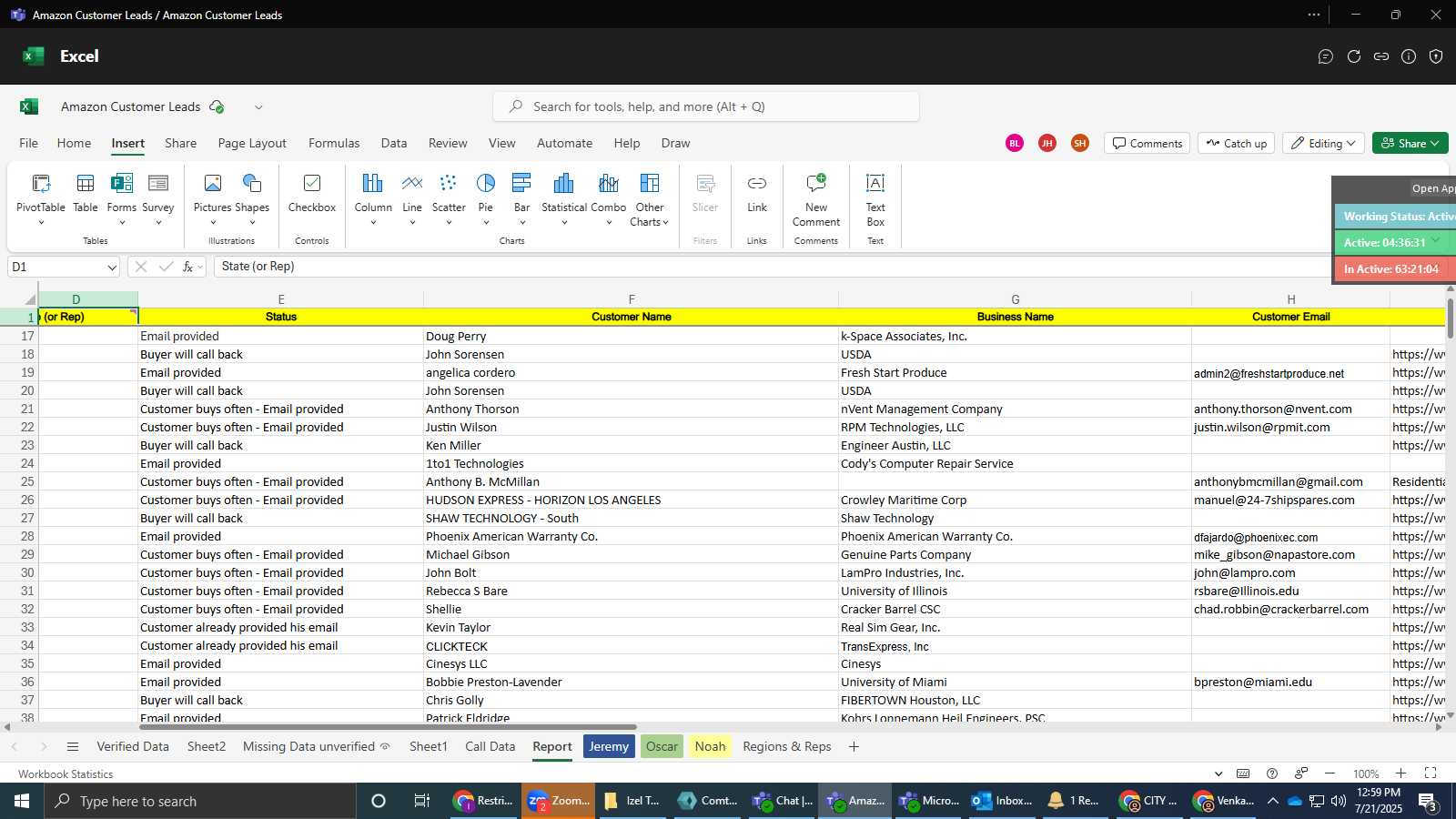
Task: Insert a Checkbox control
Action: (312, 194)
